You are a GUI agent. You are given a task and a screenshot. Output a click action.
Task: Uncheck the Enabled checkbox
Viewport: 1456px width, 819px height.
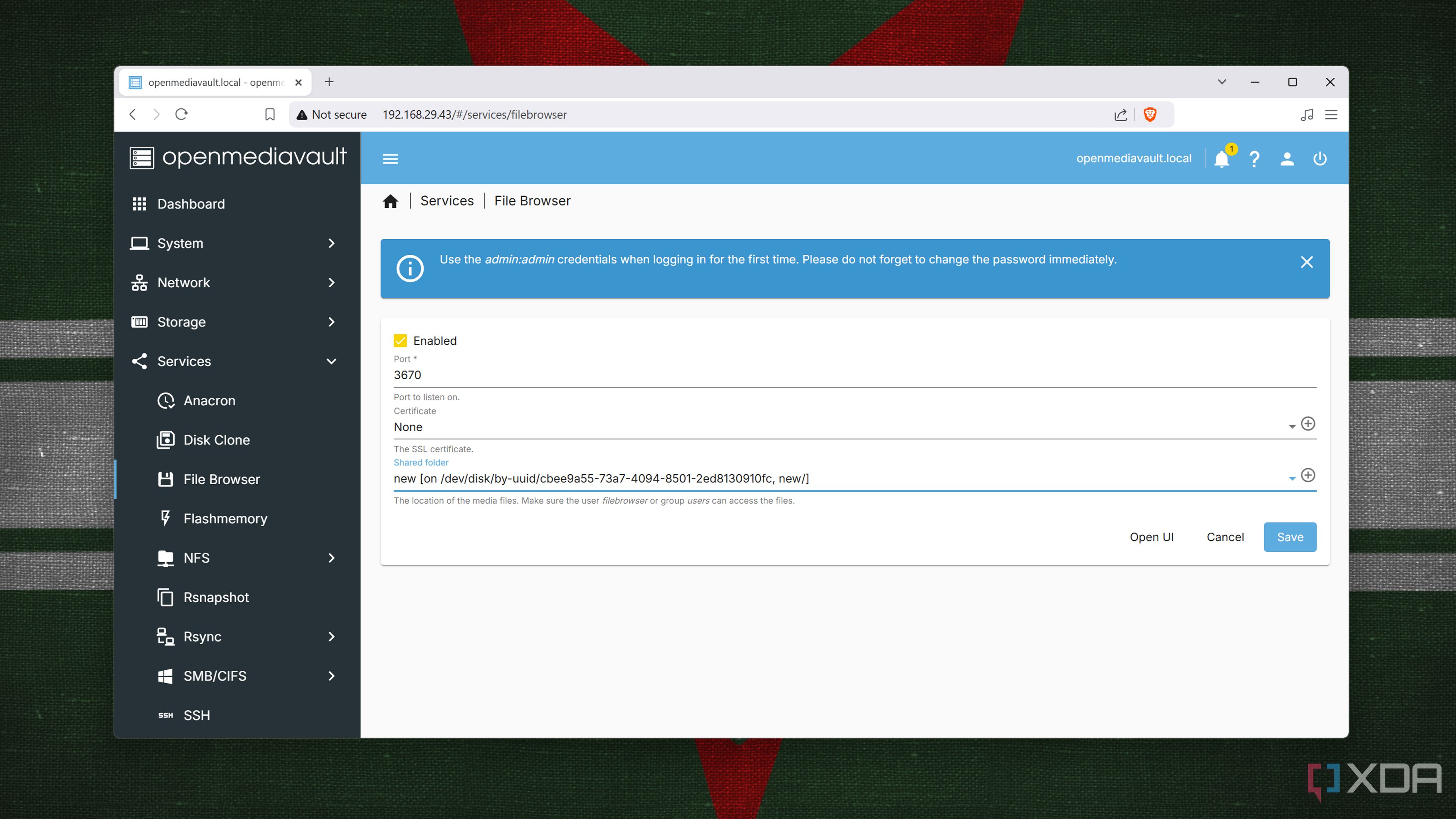(x=400, y=341)
